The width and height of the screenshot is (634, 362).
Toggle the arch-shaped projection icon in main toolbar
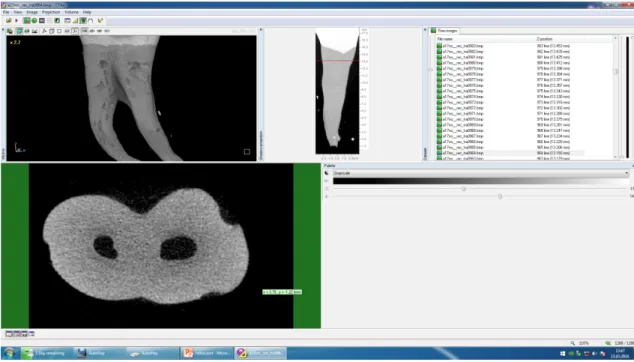91,21
